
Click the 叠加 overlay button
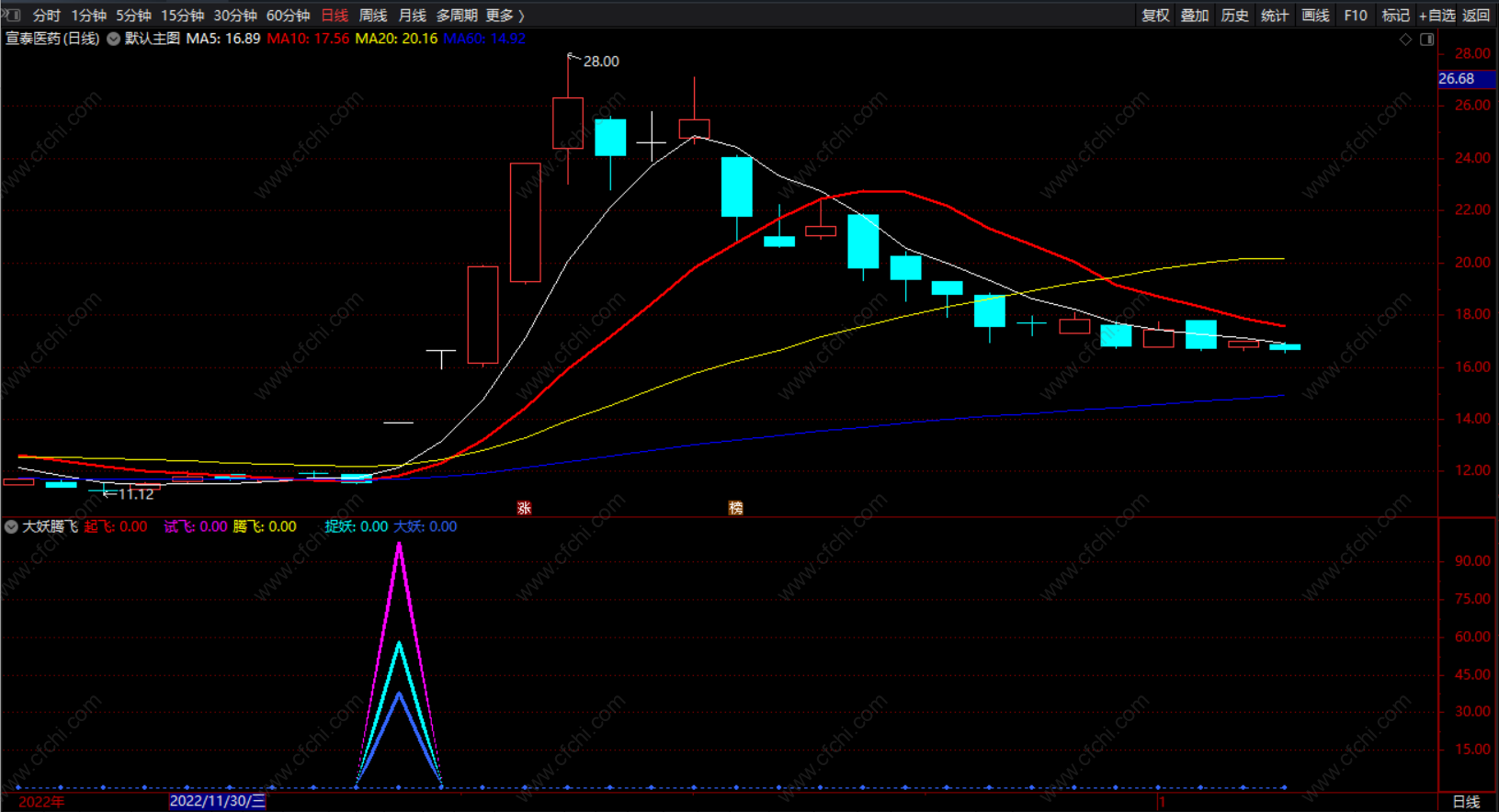click(x=1195, y=16)
